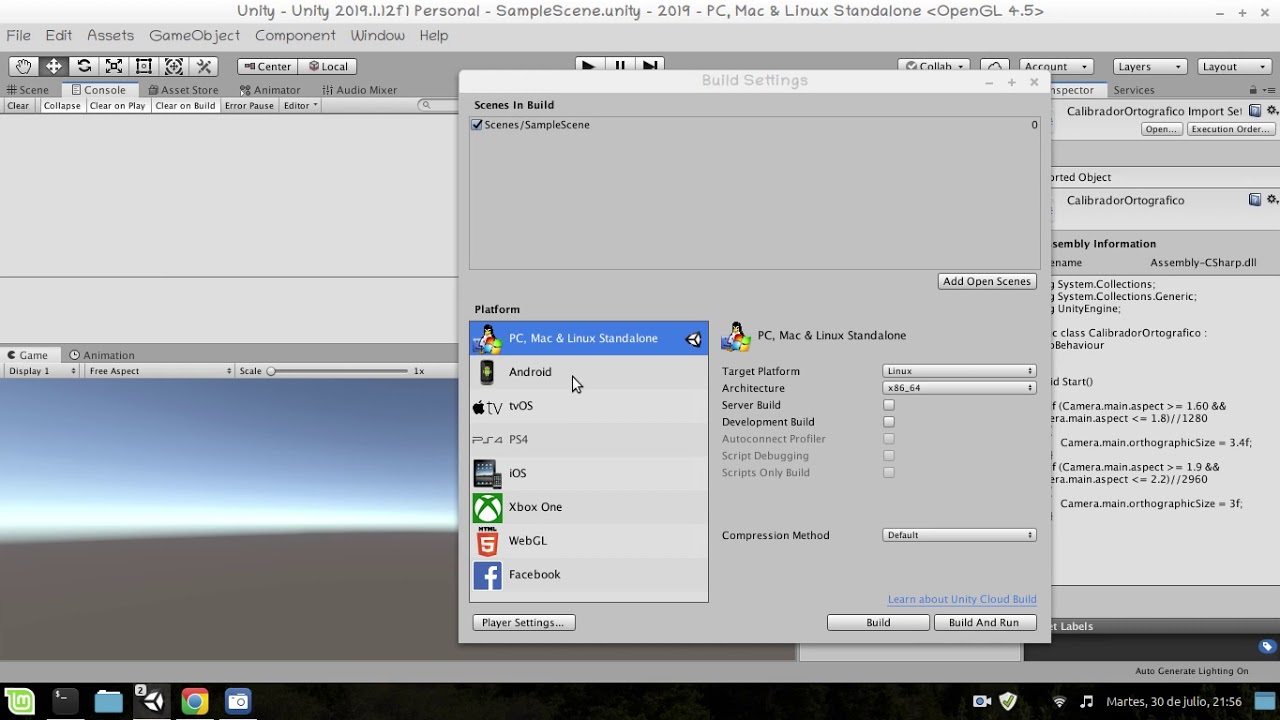Viewport: 1280px width, 720px height.
Task: Click the Step frame button
Action: point(650,66)
